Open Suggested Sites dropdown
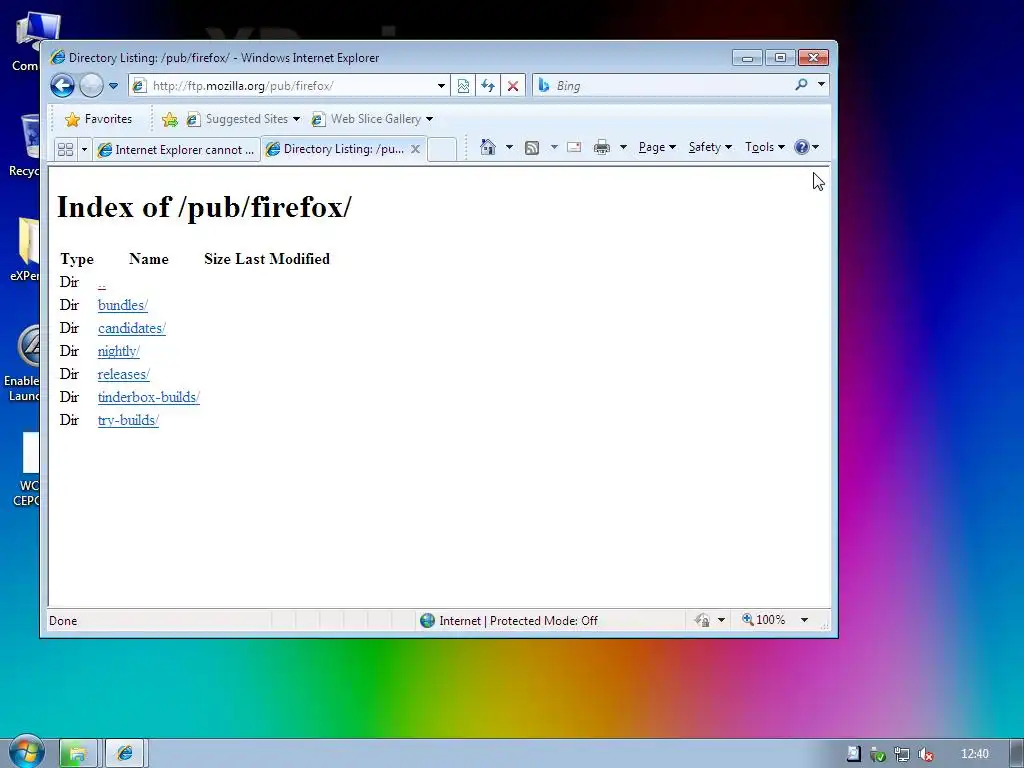1024x768 pixels. coord(243,119)
